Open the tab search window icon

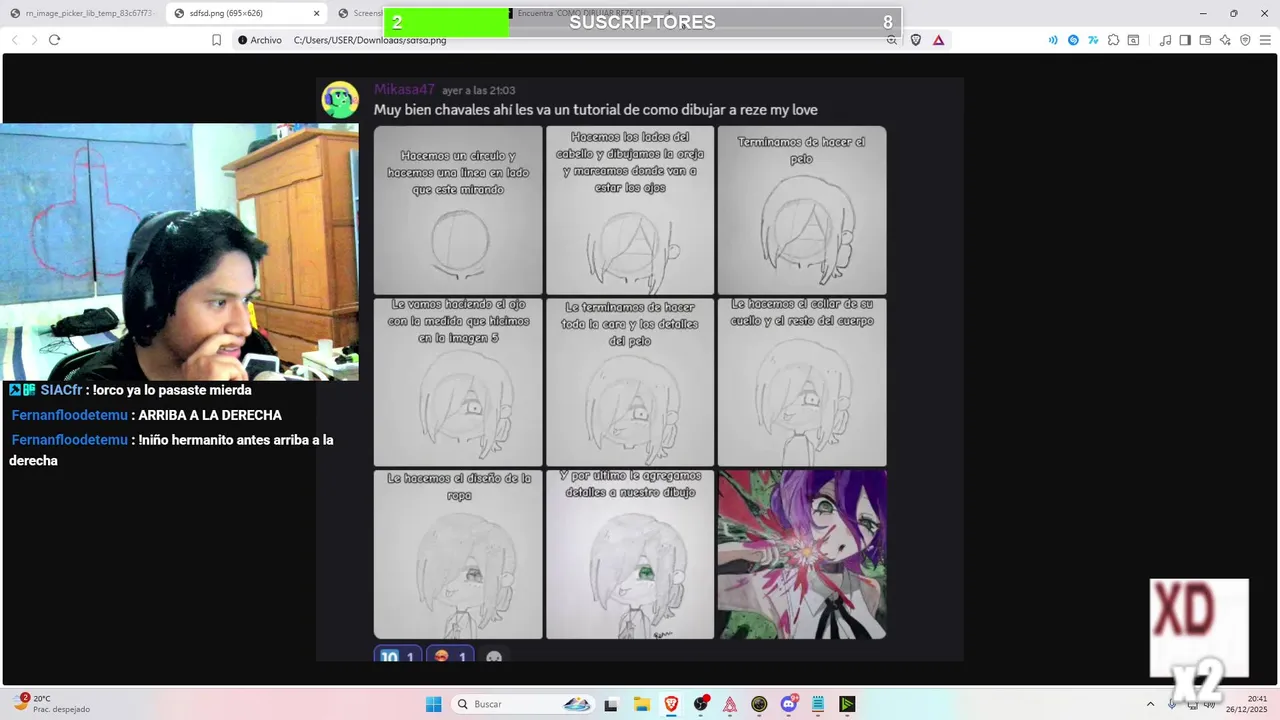(1133, 40)
